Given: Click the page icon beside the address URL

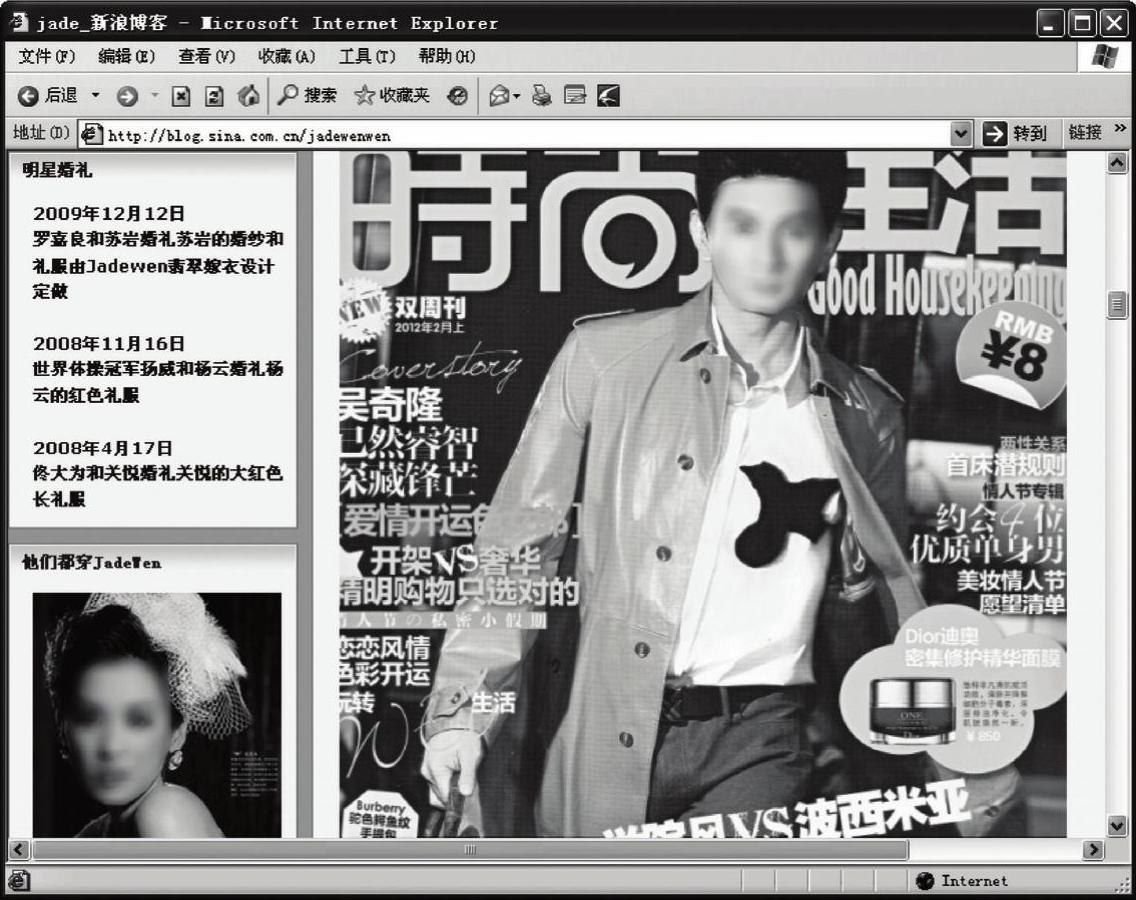Looking at the screenshot, I should tap(92, 134).
